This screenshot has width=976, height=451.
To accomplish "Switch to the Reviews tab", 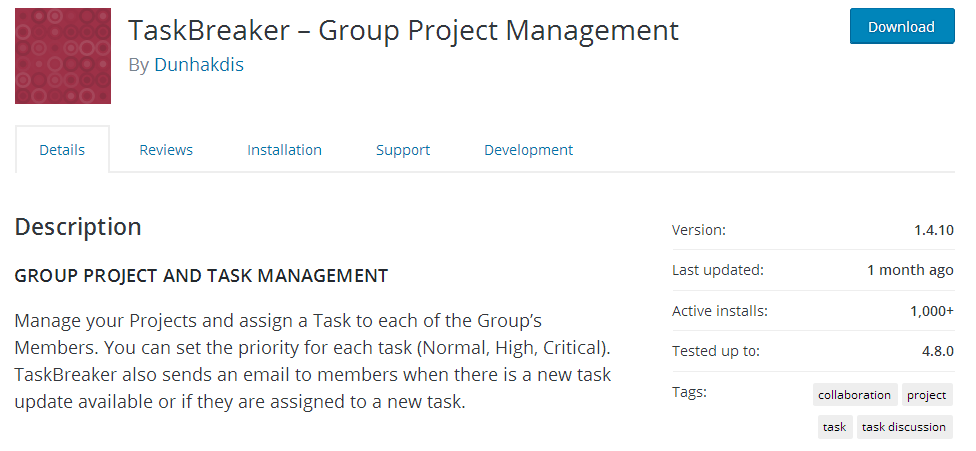I will pyautogui.click(x=166, y=150).
